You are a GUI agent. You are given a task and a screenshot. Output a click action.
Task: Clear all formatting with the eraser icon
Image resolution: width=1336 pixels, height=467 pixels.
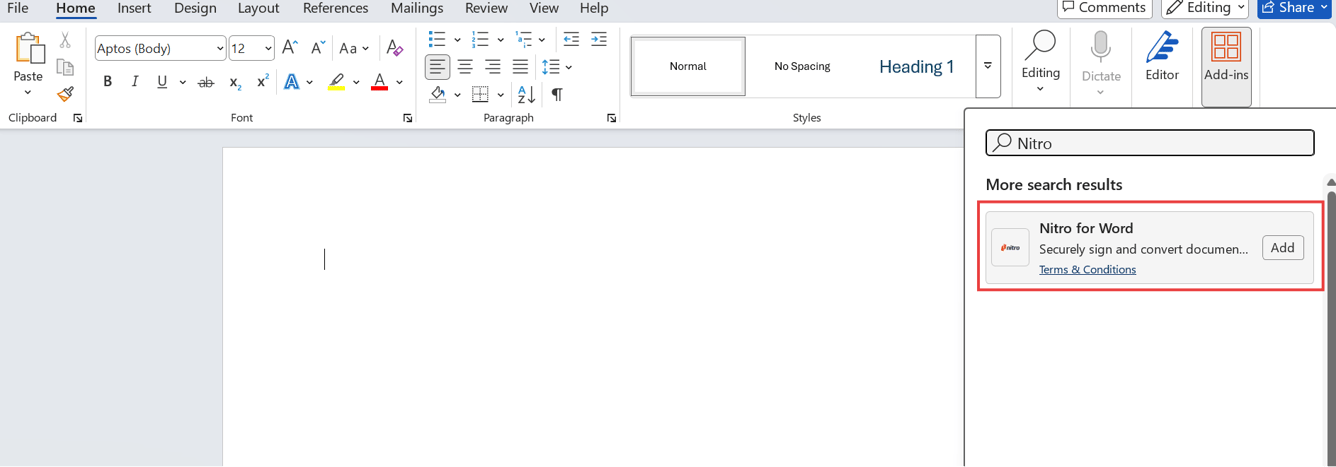click(x=394, y=47)
